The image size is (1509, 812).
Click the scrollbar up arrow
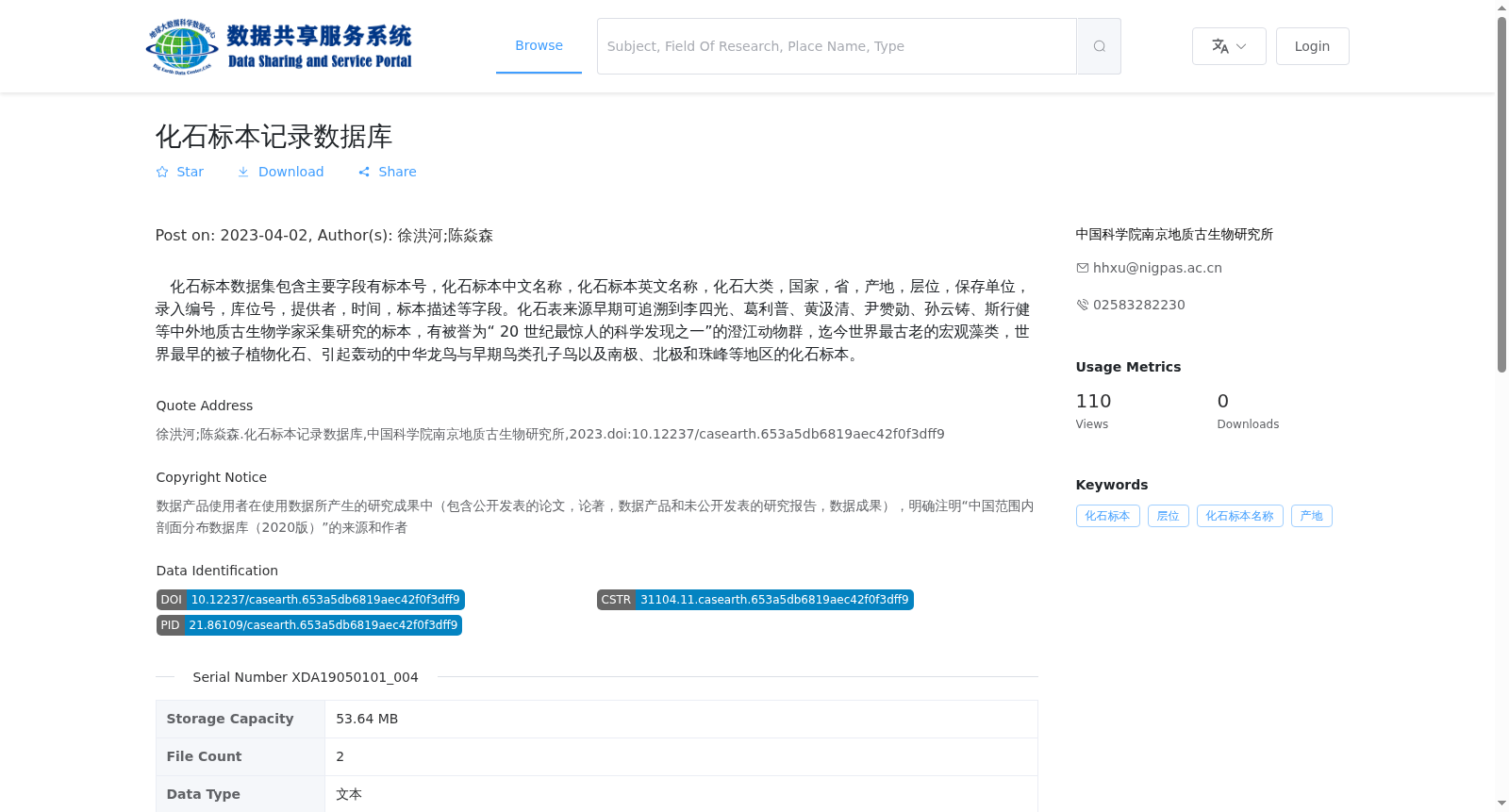(x=1501, y=8)
